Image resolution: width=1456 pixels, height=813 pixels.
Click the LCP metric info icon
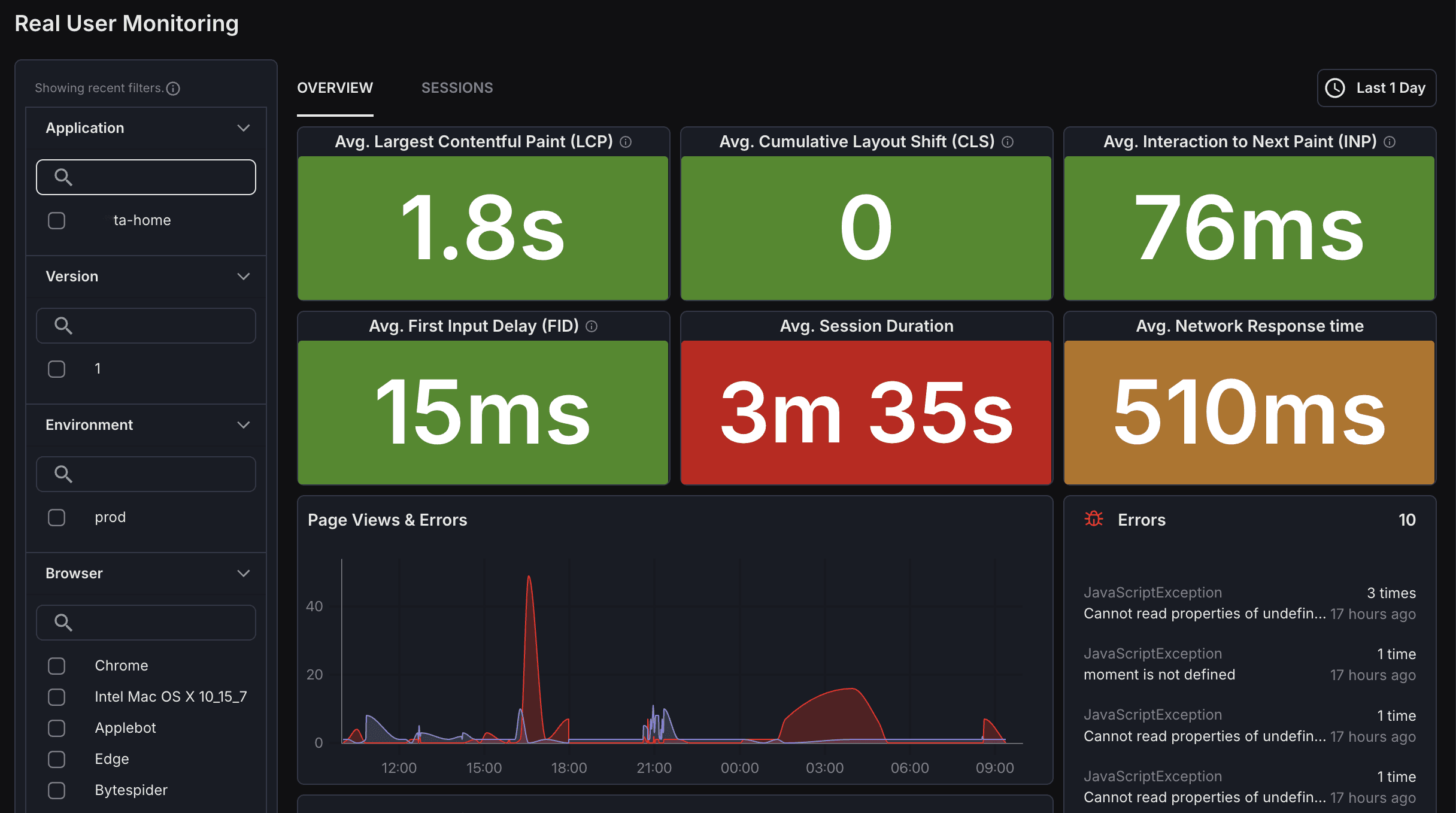(626, 142)
